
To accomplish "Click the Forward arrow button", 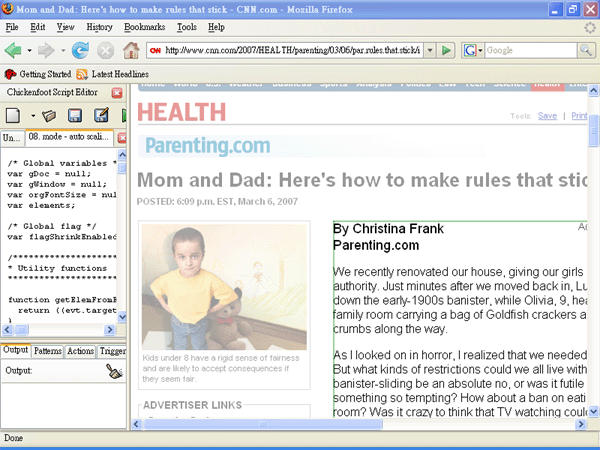I will [x=47, y=50].
